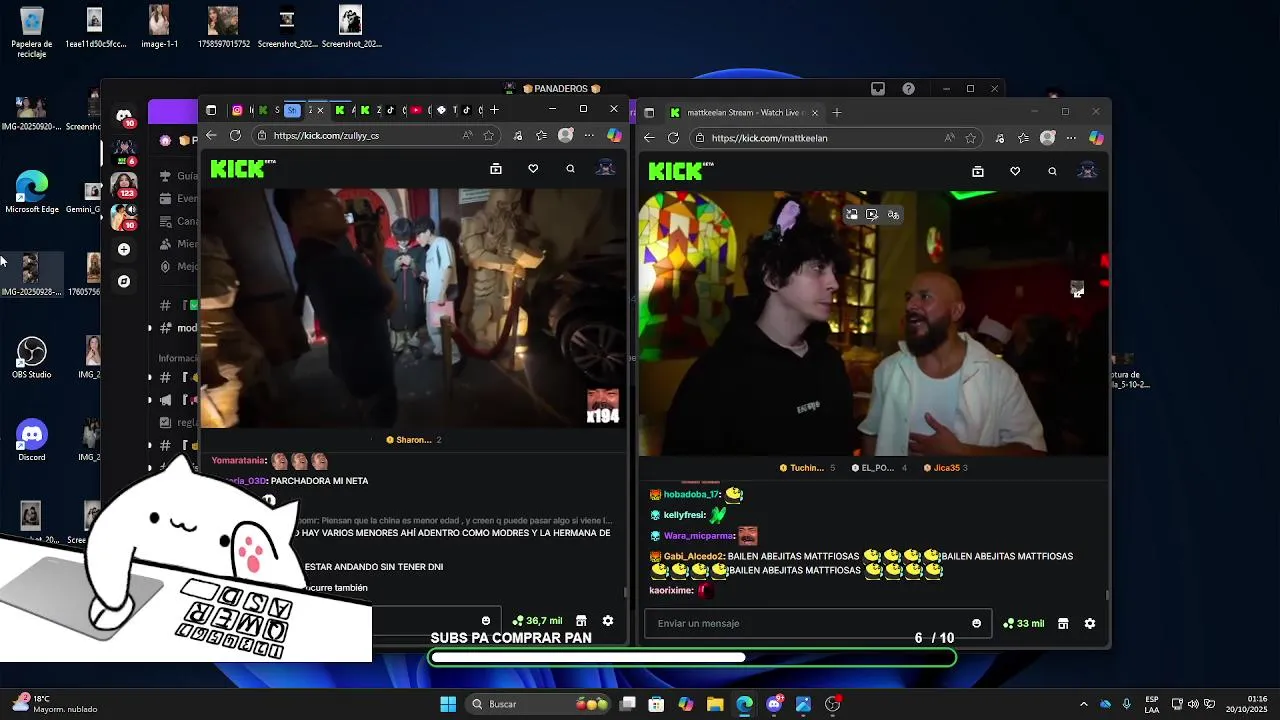The image size is (1280, 720).
Task: Click picture-in-picture icon on the mattkeelan video overlay
Action: pyautogui.click(x=852, y=214)
